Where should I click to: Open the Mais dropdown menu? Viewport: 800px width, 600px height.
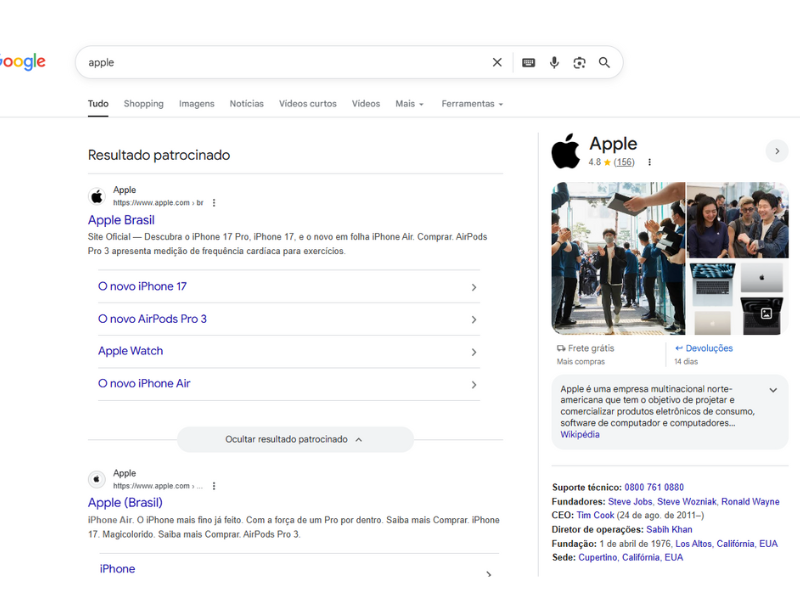point(409,104)
